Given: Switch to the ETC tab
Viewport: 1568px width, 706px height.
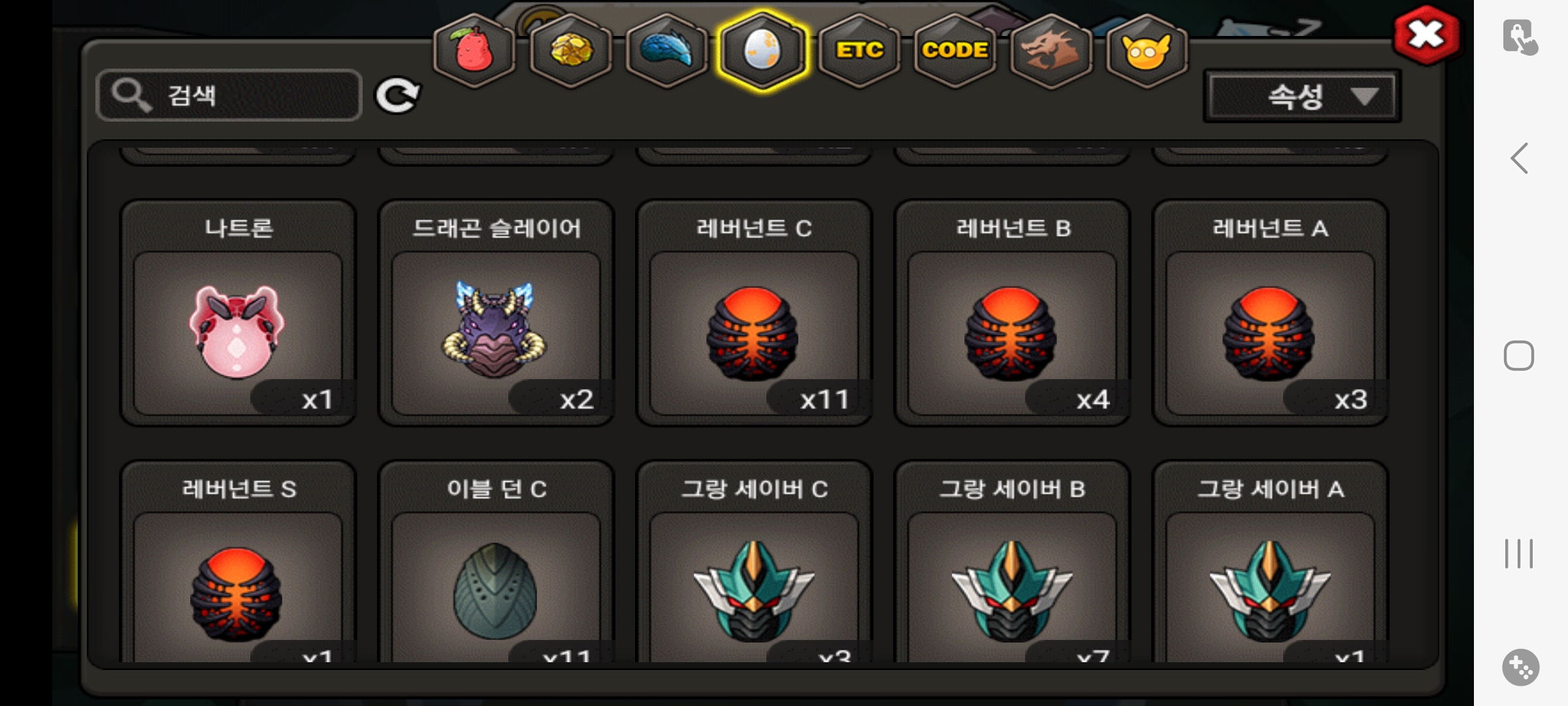Looking at the screenshot, I should click(859, 51).
